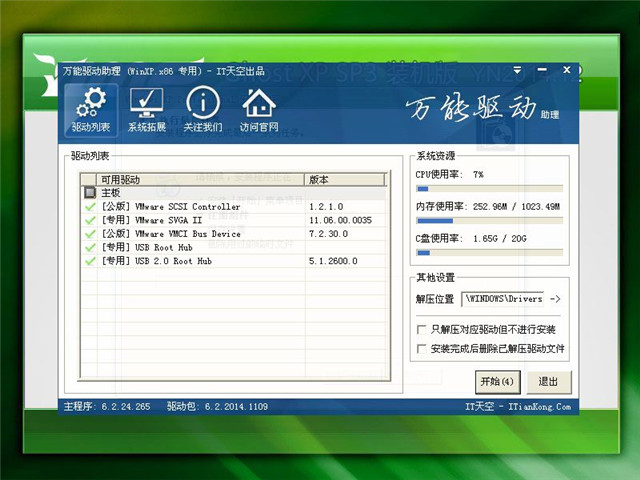Toggle the 主板 group checkbox
The height and width of the screenshot is (480, 640).
90,192
